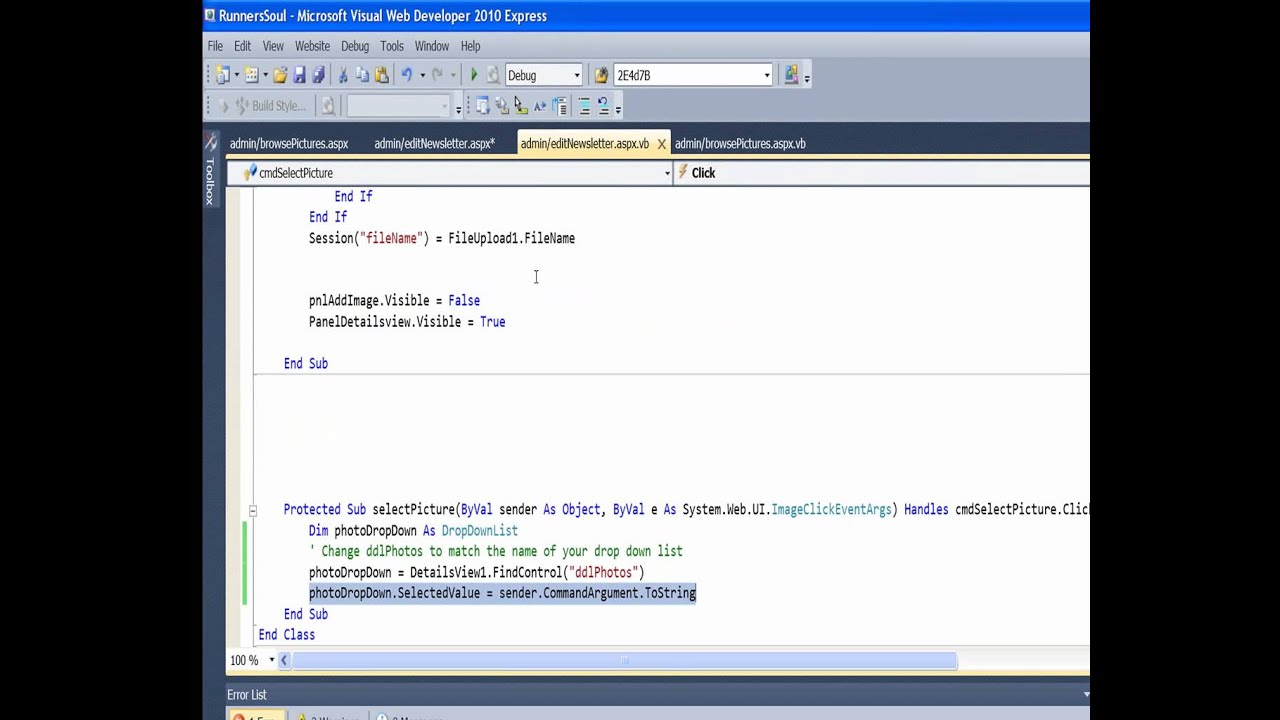
Task: Click the display parameter info icon
Action: click(x=501, y=105)
